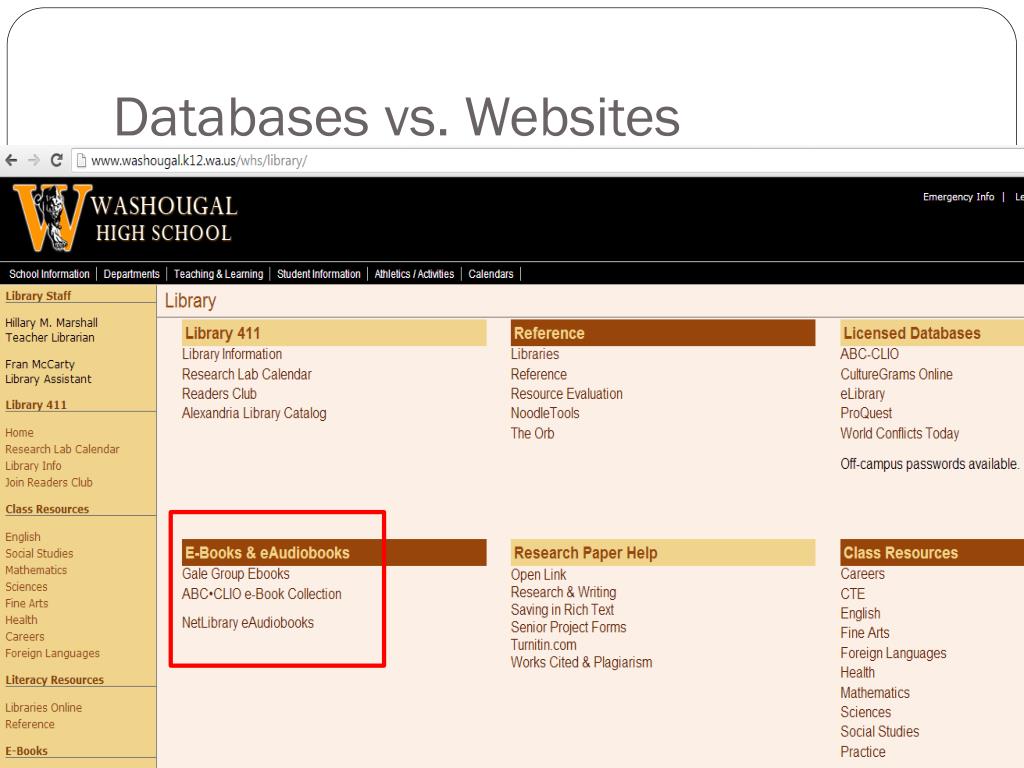Open the Library Info sidebar link
The width and height of the screenshot is (1024, 768).
(33, 466)
